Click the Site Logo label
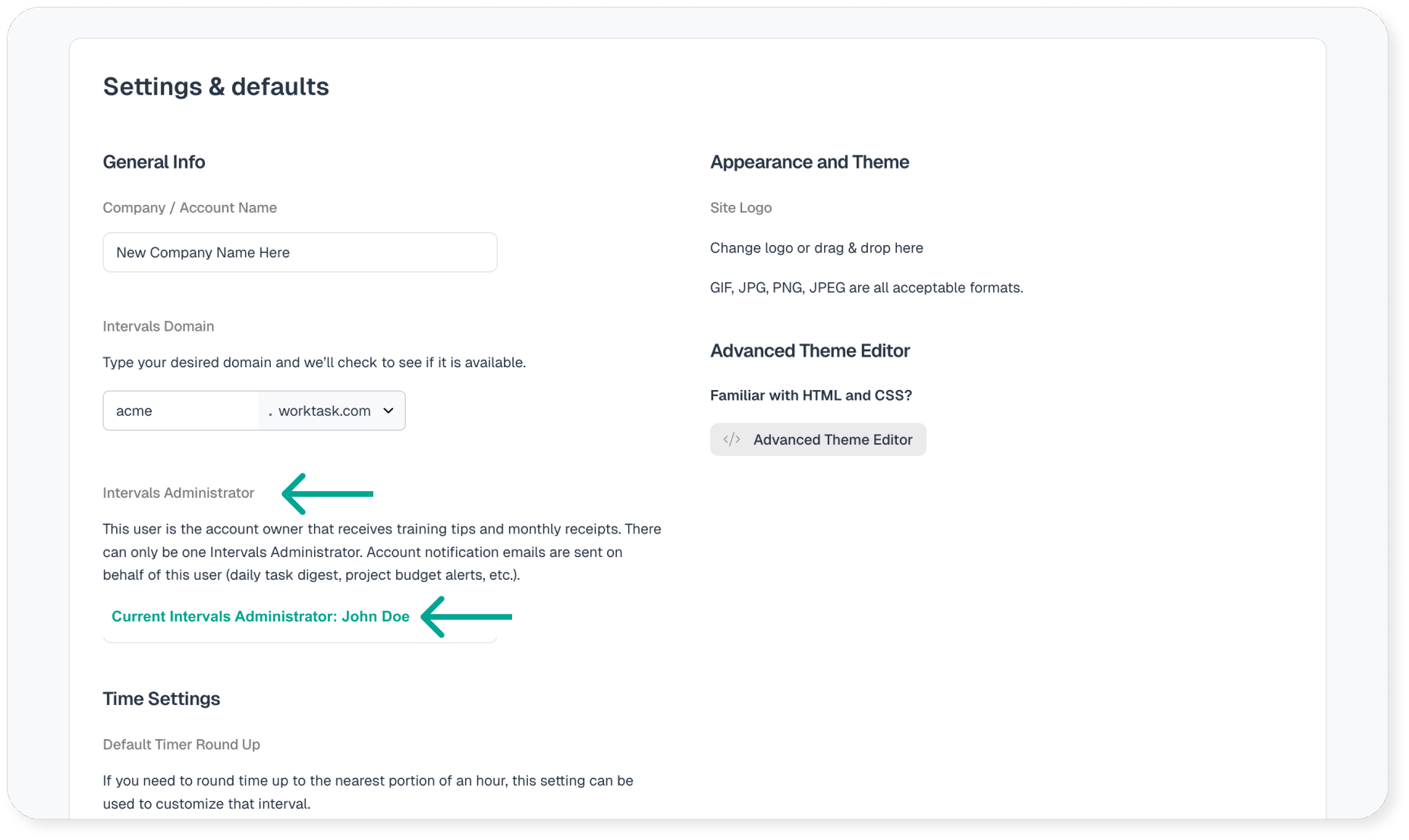 [741, 208]
